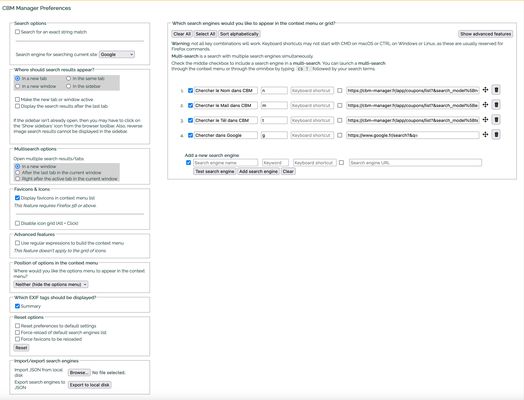Click the new 'Search engine name' field
The image size is (524, 400).
click(226, 163)
